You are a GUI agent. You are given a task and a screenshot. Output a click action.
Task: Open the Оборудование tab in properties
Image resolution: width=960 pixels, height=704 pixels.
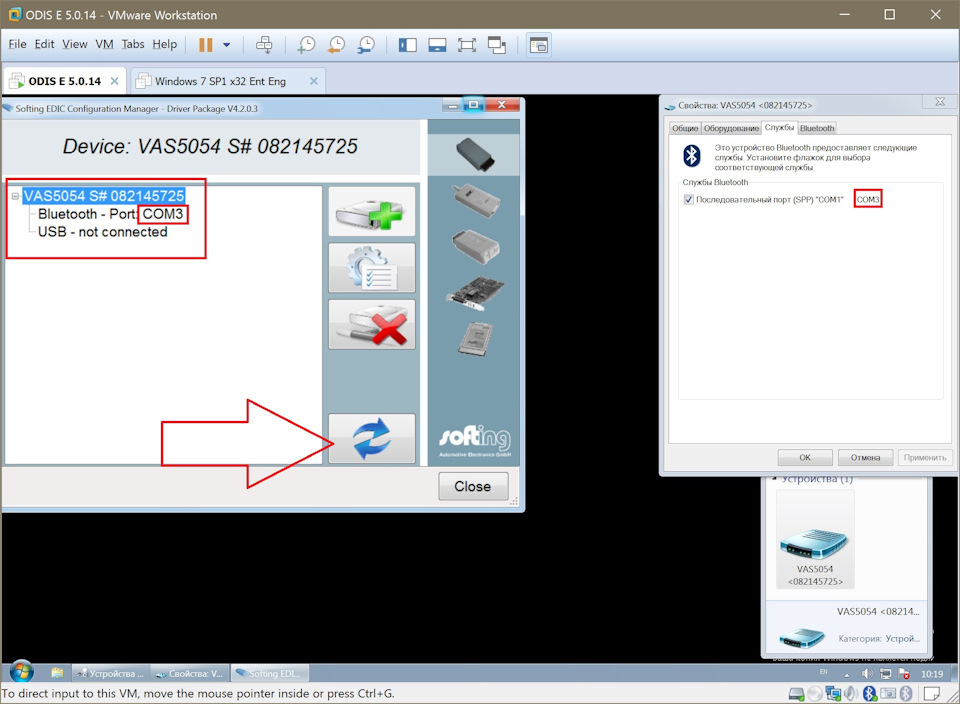coord(731,128)
